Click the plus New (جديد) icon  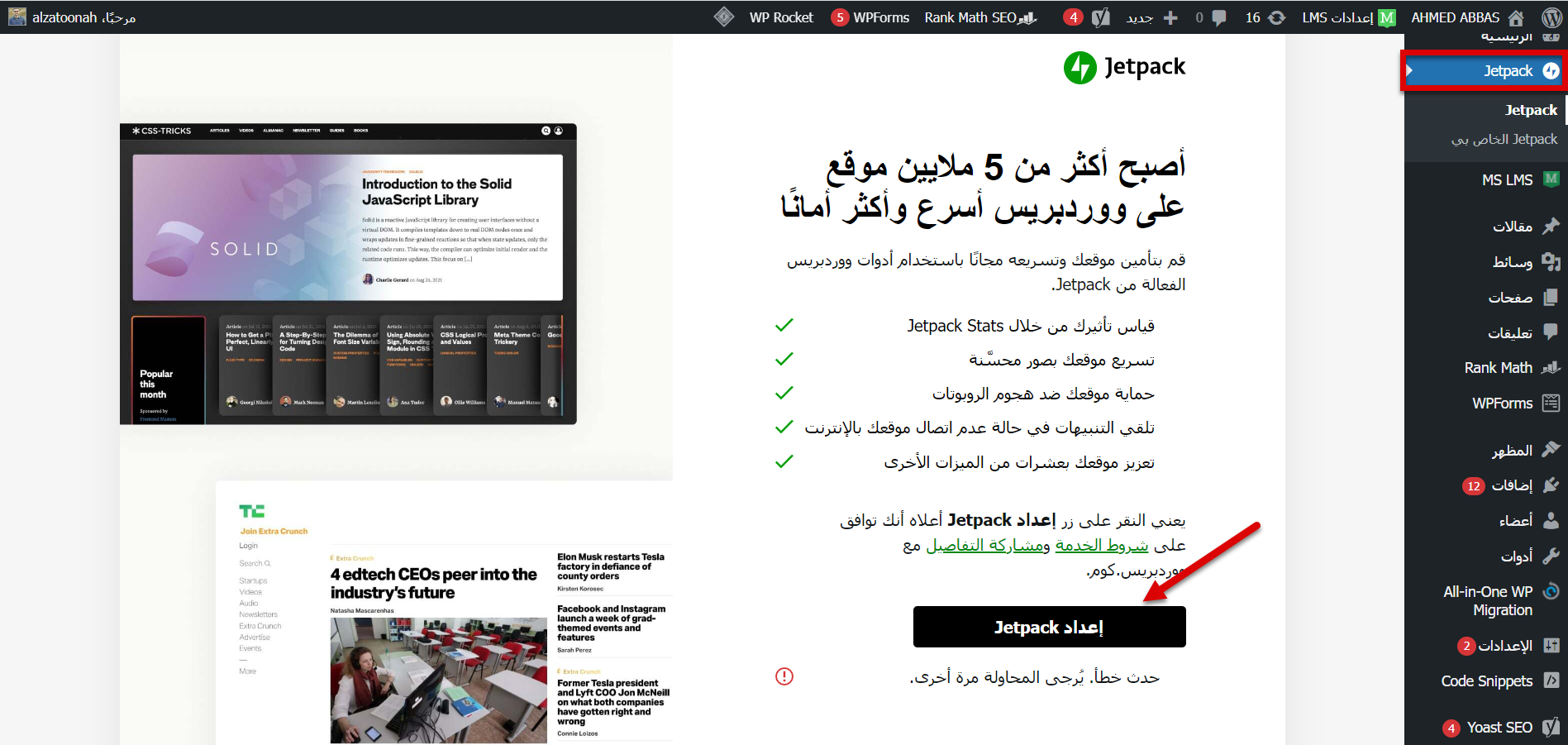pos(1170,17)
